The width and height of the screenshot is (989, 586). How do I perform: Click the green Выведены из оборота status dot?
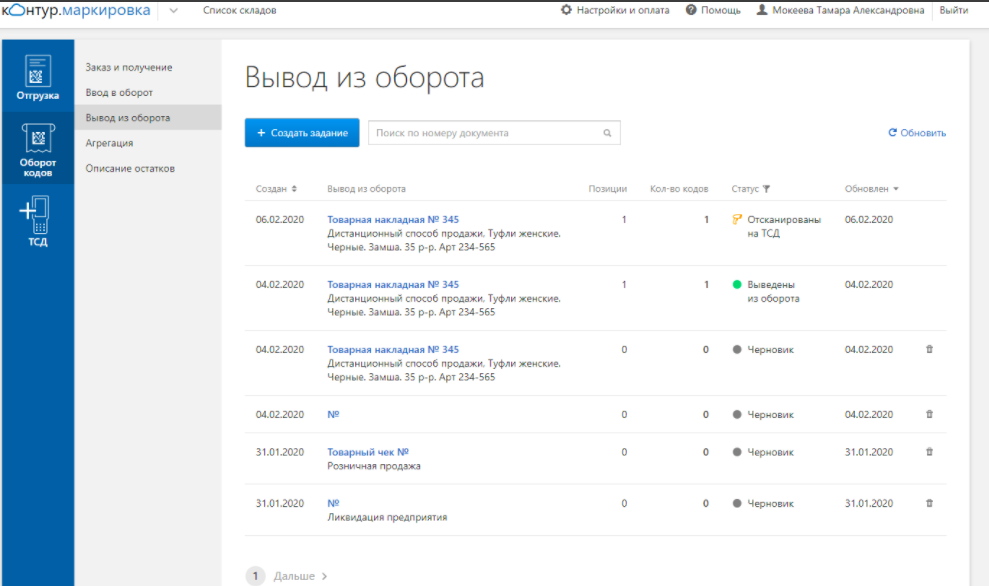coord(737,284)
